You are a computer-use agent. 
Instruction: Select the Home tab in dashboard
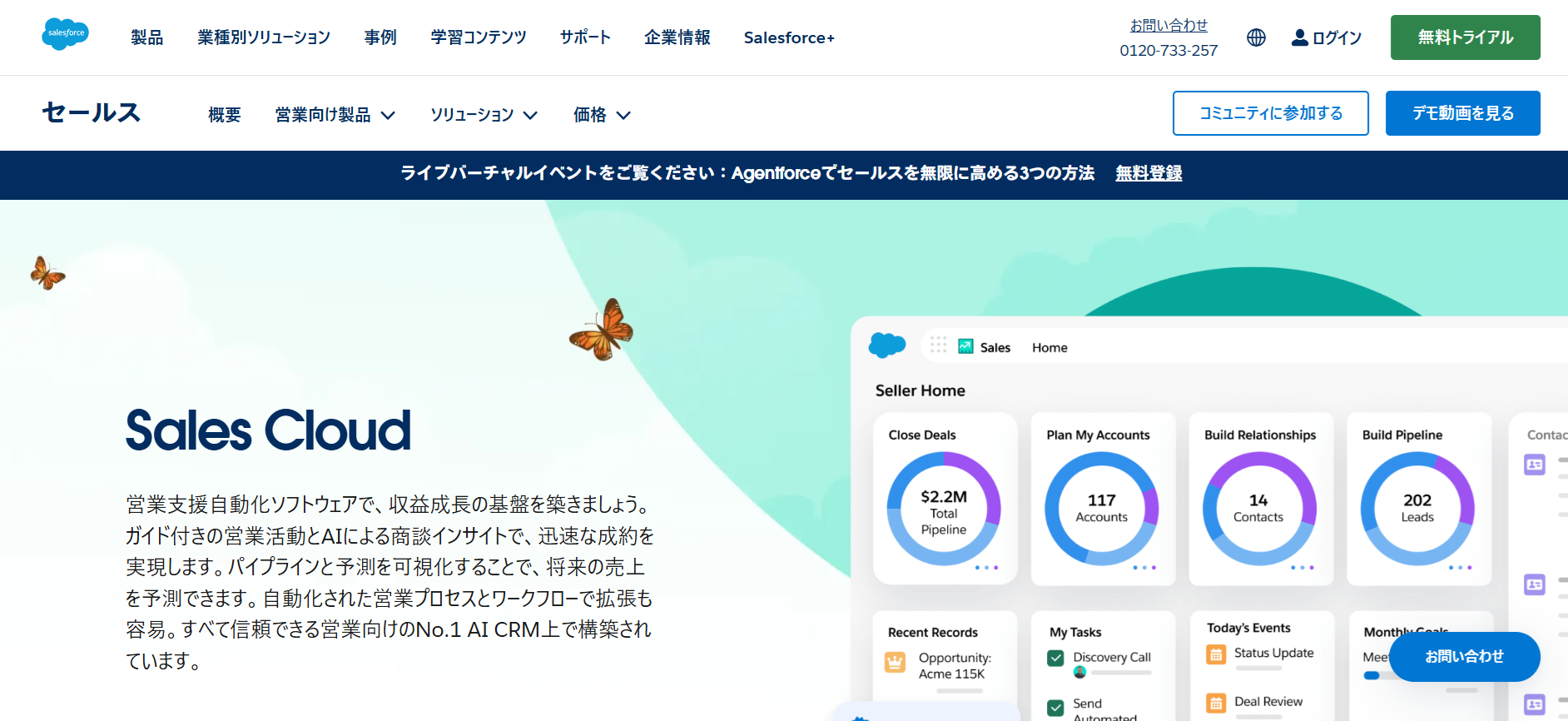1049,347
